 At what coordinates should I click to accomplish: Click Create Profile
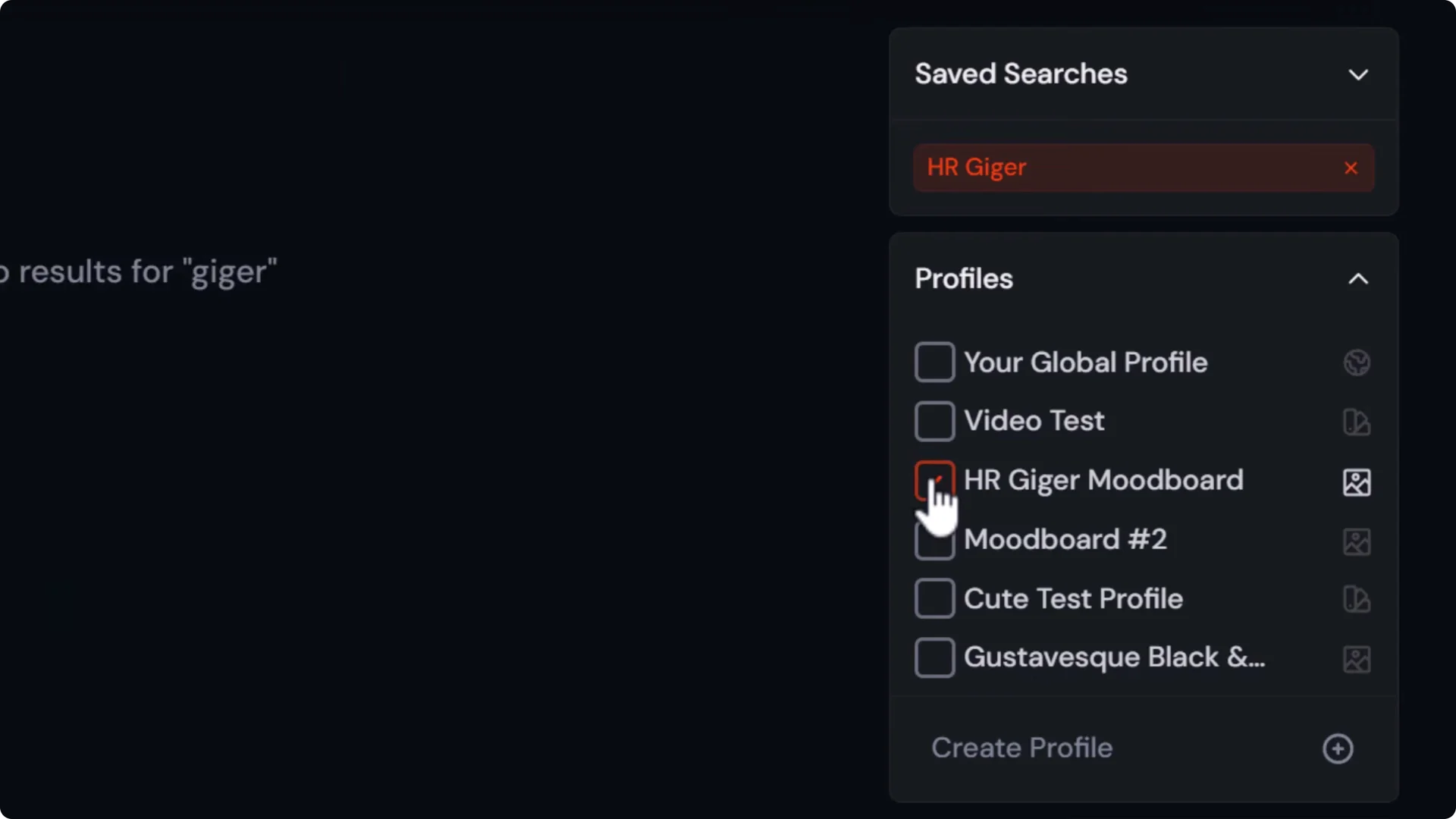[1022, 748]
